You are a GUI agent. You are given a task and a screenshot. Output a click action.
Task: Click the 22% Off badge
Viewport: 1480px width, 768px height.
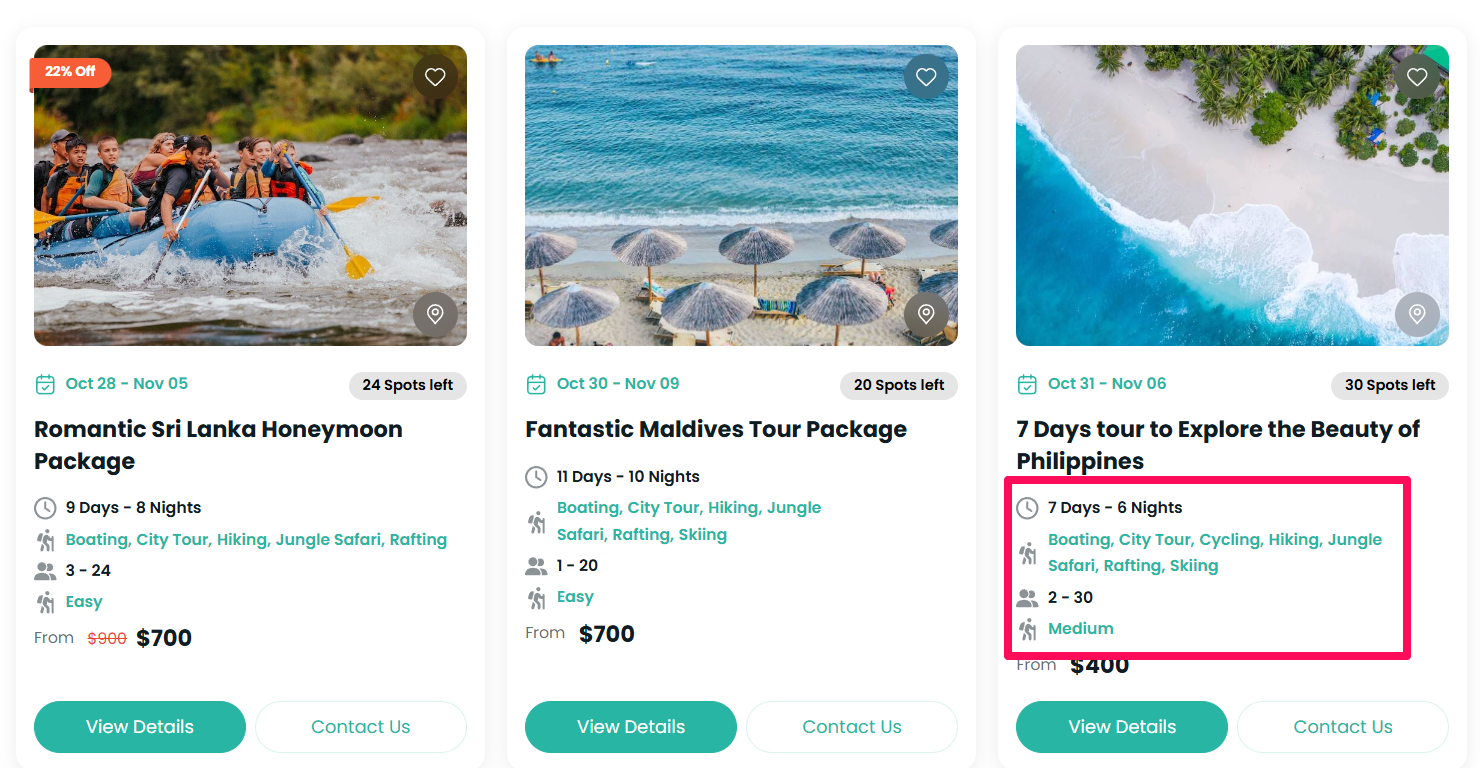coord(70,72)
